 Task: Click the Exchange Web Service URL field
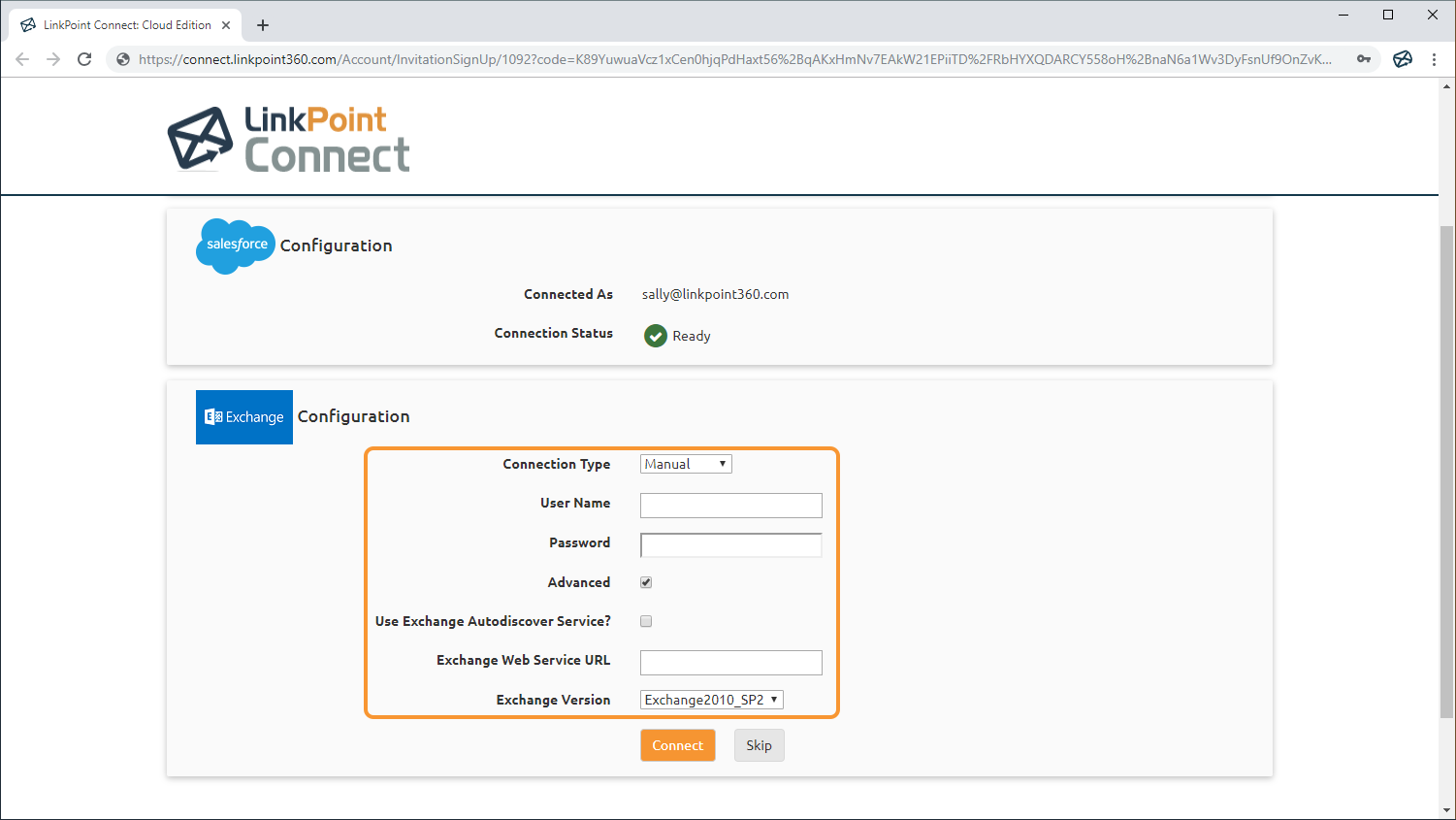(731, 663)
